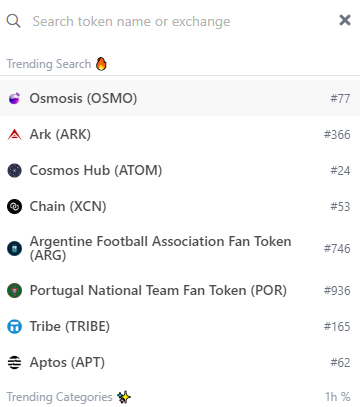Select Ark (ARK) trending result

click(180, 134)
